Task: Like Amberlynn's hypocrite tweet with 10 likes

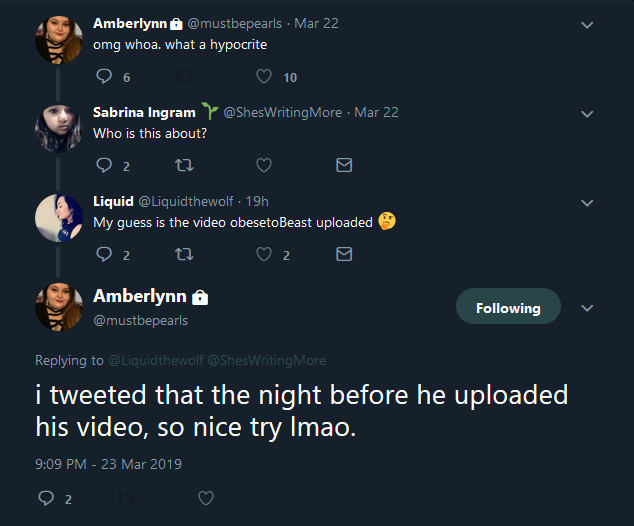Action: pyautogui.click(x=264, y=76)
